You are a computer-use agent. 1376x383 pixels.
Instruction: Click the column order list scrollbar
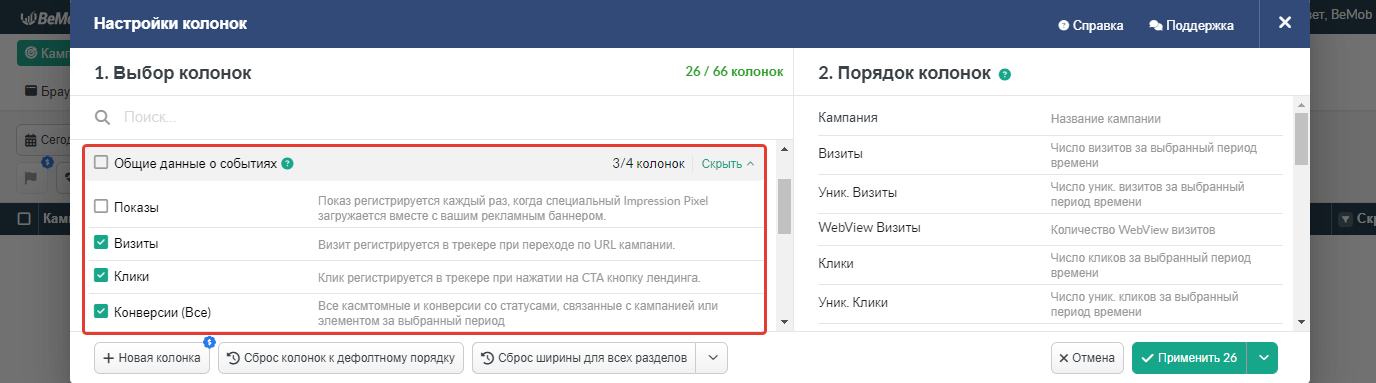pyautogui.click(x=1301, y=138)
